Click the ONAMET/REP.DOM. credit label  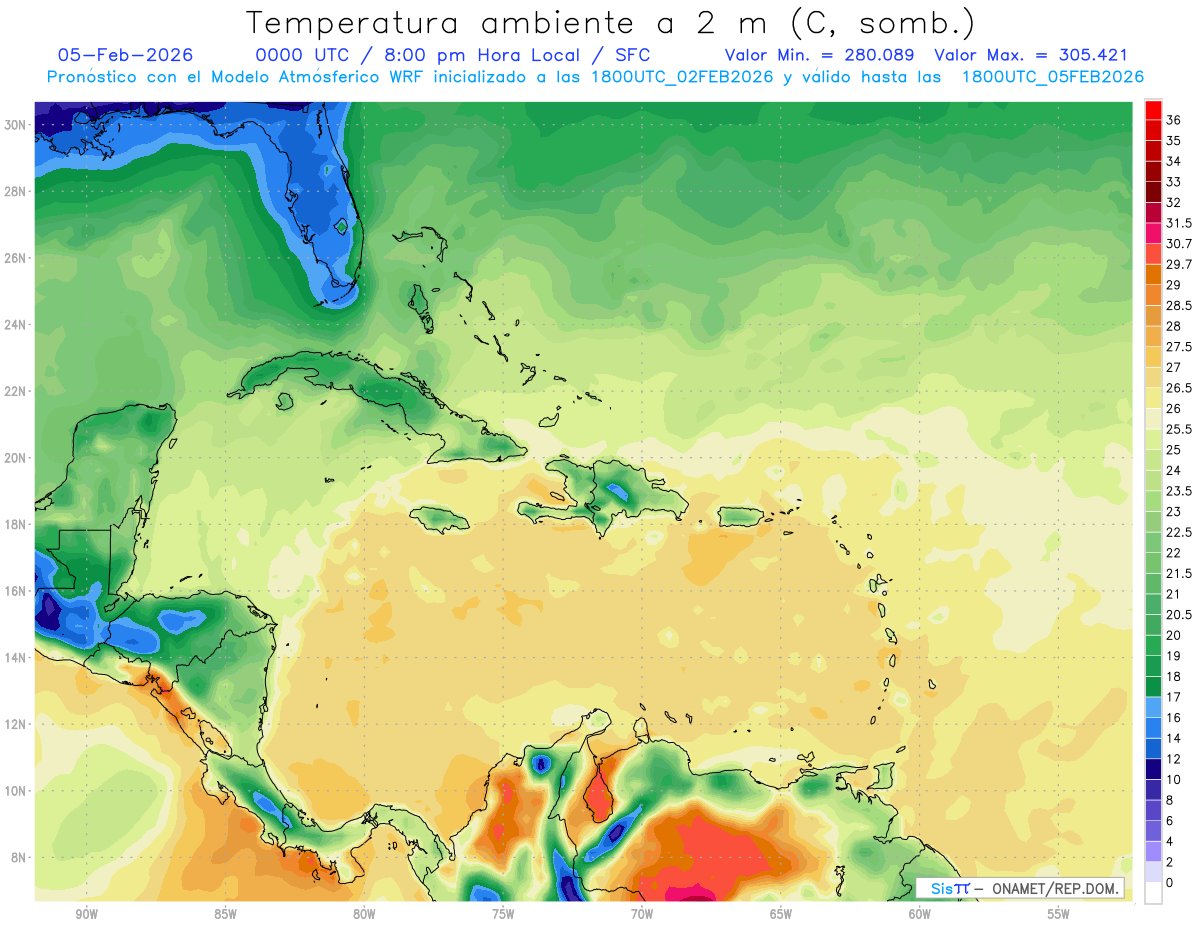(1057, 889)
